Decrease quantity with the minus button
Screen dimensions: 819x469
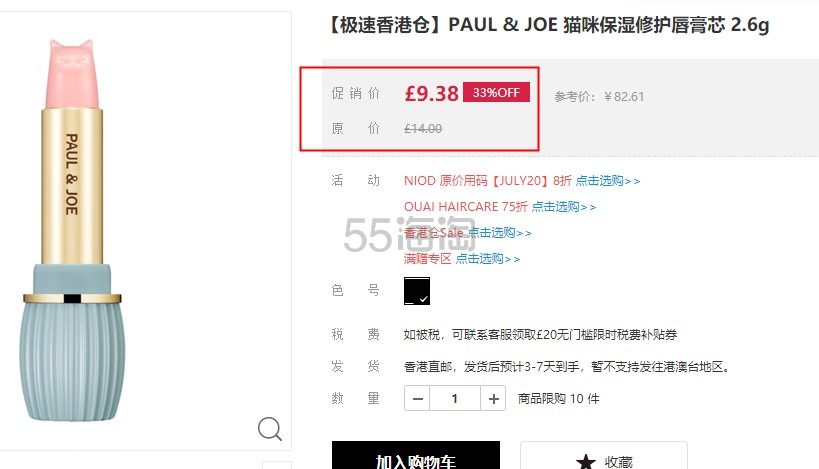coord(417,398)
